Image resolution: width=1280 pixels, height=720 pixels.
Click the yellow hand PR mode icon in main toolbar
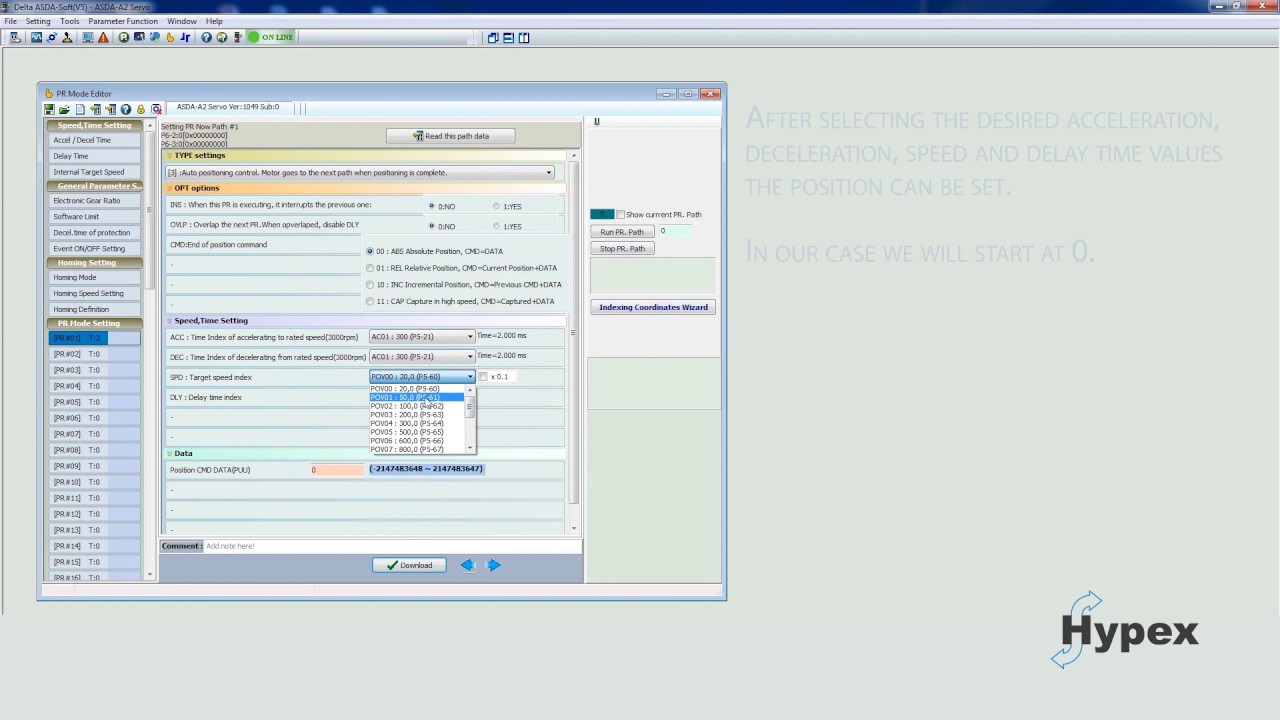point(170,37)
